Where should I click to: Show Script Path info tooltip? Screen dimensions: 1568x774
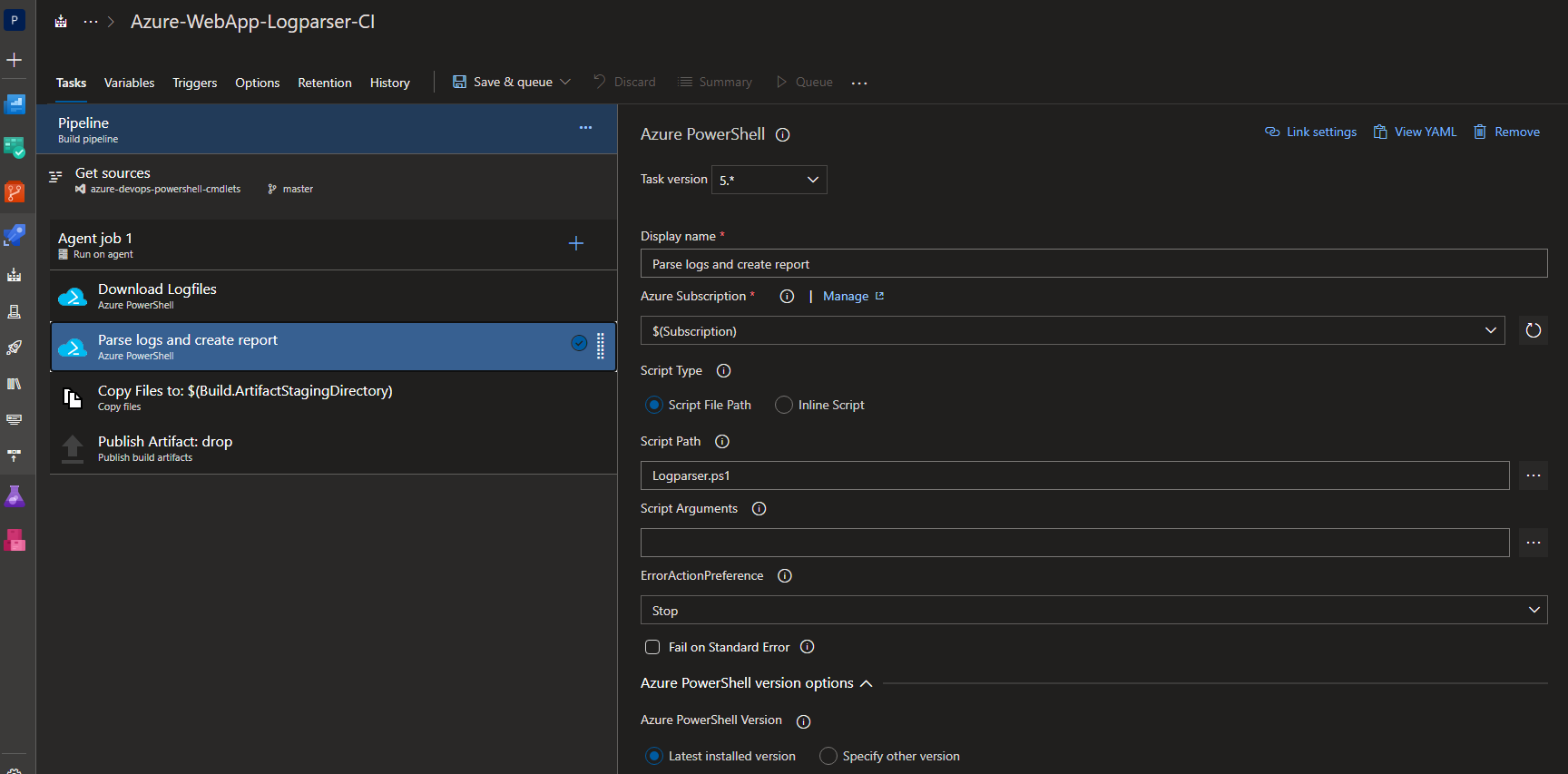(722, 442)
